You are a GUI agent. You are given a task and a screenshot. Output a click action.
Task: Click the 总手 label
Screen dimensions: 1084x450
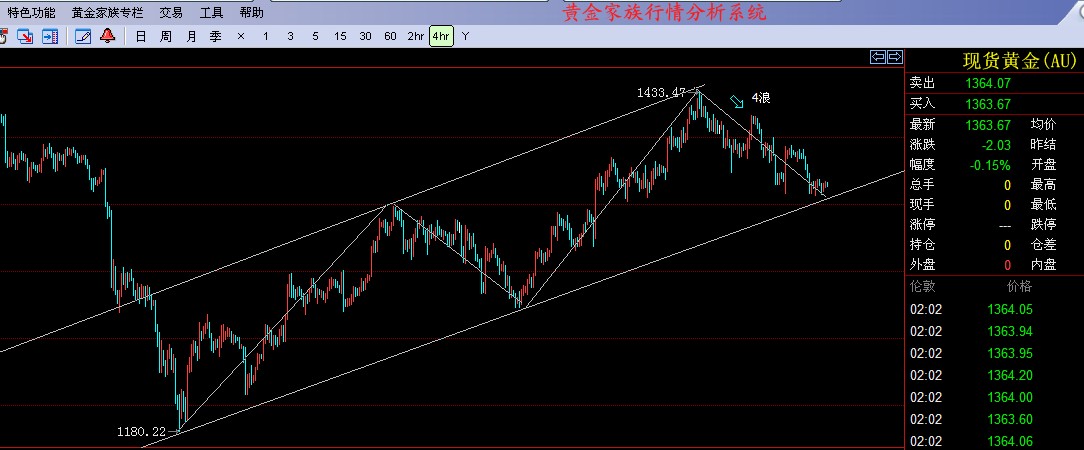click(922, 185)
